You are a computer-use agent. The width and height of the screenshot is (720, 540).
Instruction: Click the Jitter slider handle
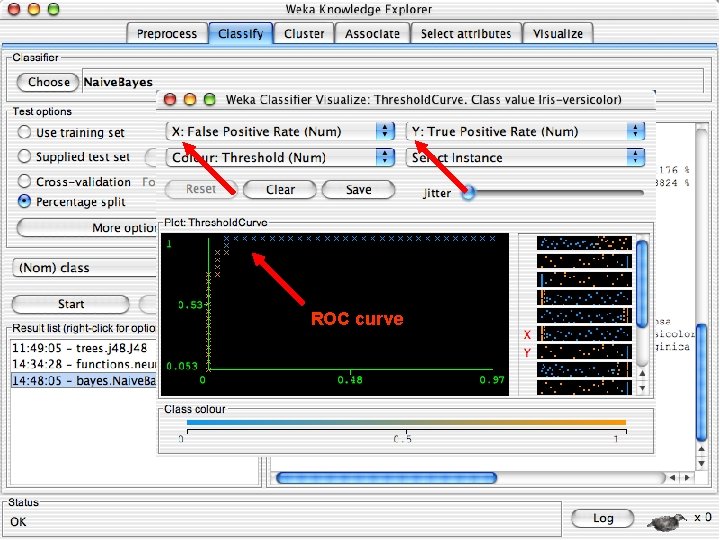(x=468, y=193)
